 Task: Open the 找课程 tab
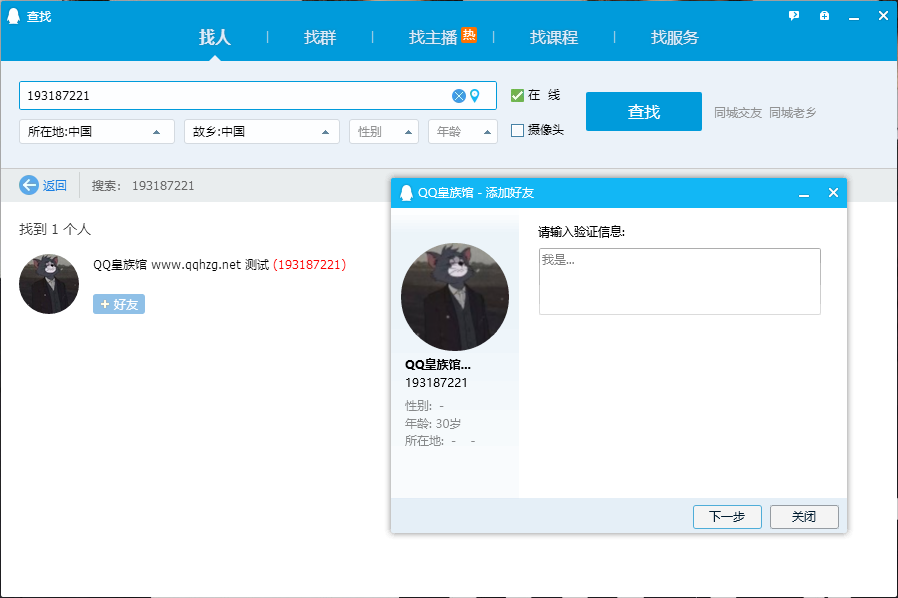click(554, 38)
